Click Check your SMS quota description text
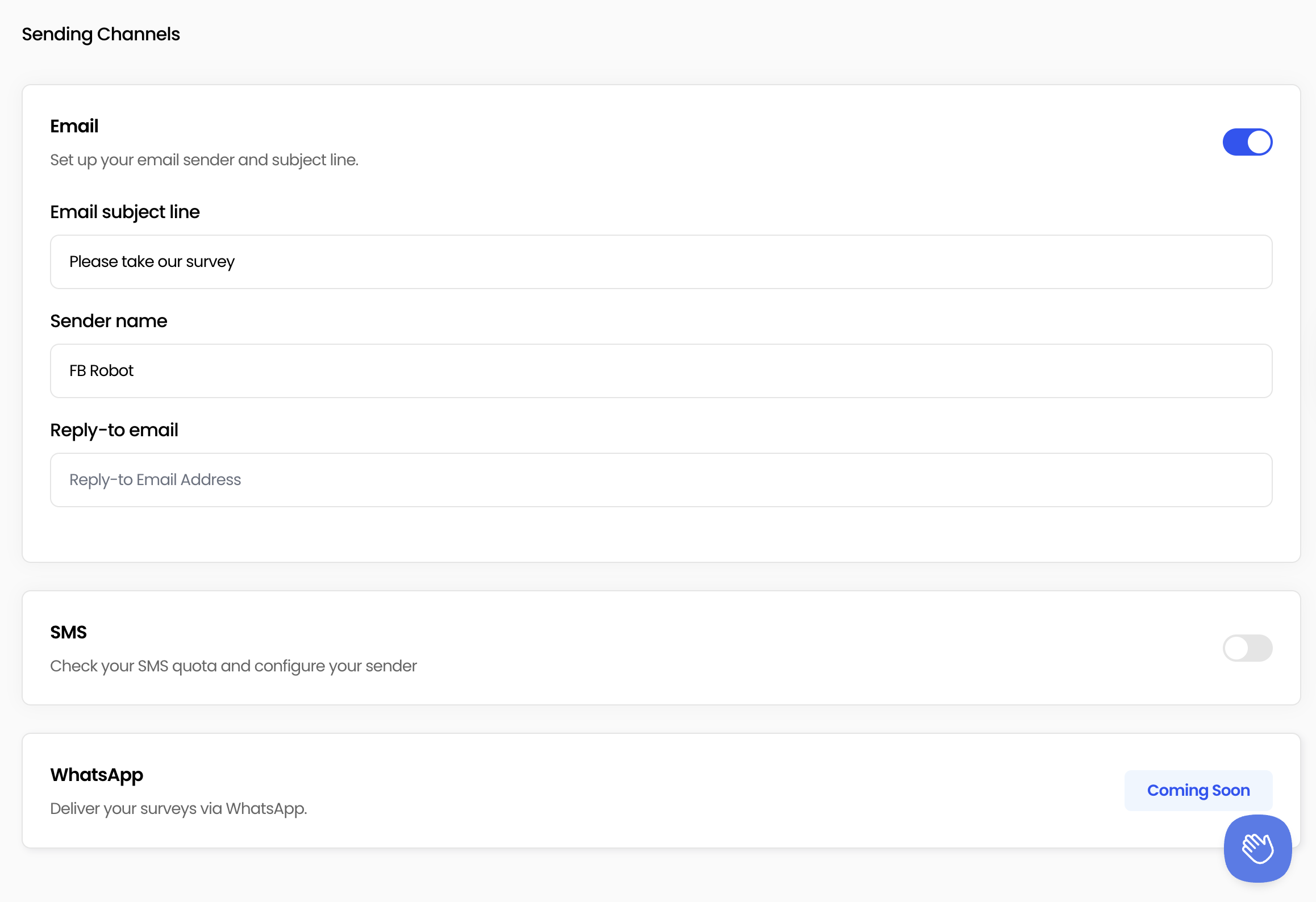Viewport: 1316px width, 902px height. coord(233,665)
